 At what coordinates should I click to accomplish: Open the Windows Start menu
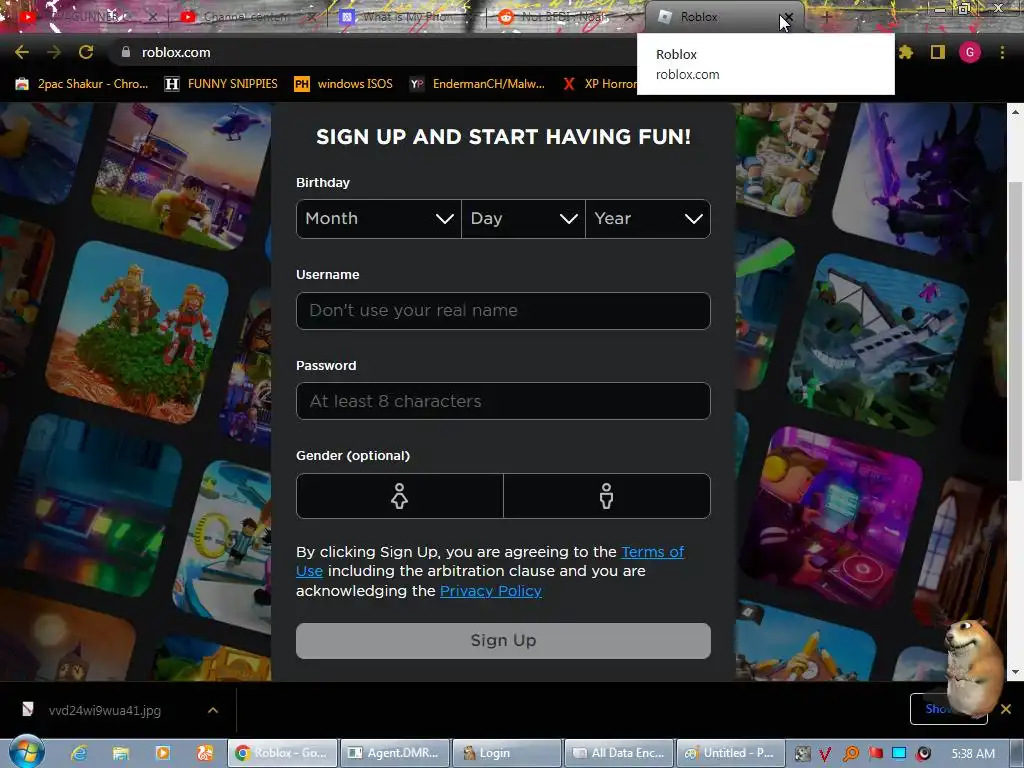[26, 752]
